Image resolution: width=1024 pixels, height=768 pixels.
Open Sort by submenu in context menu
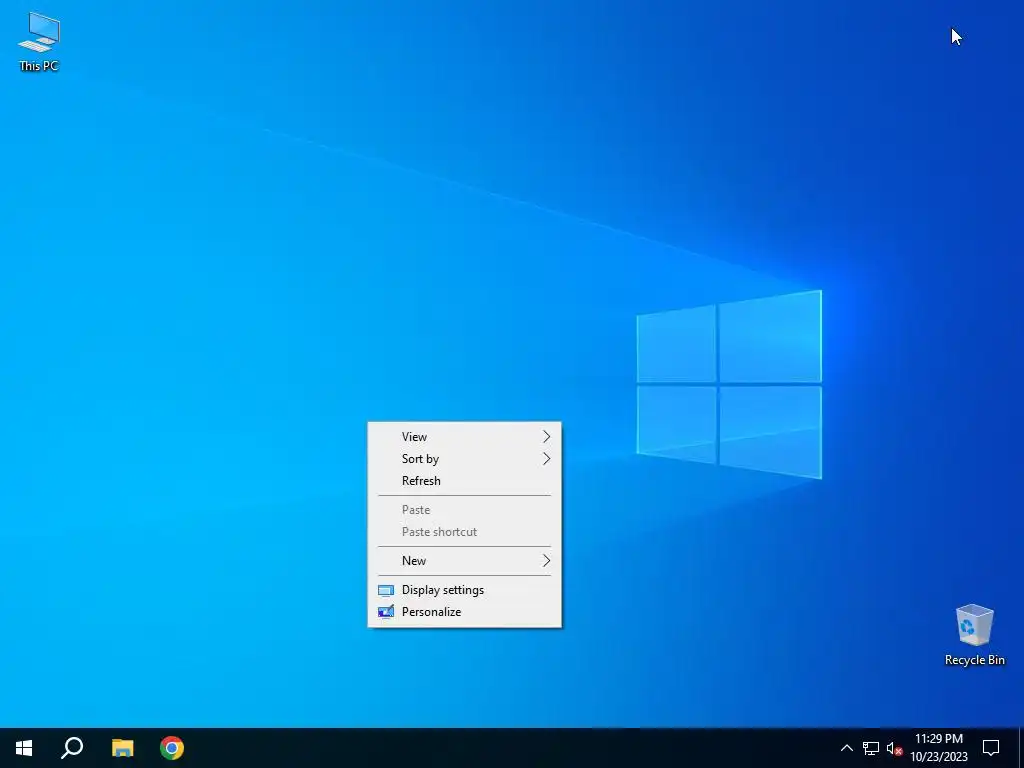click(x=464, y=458)
